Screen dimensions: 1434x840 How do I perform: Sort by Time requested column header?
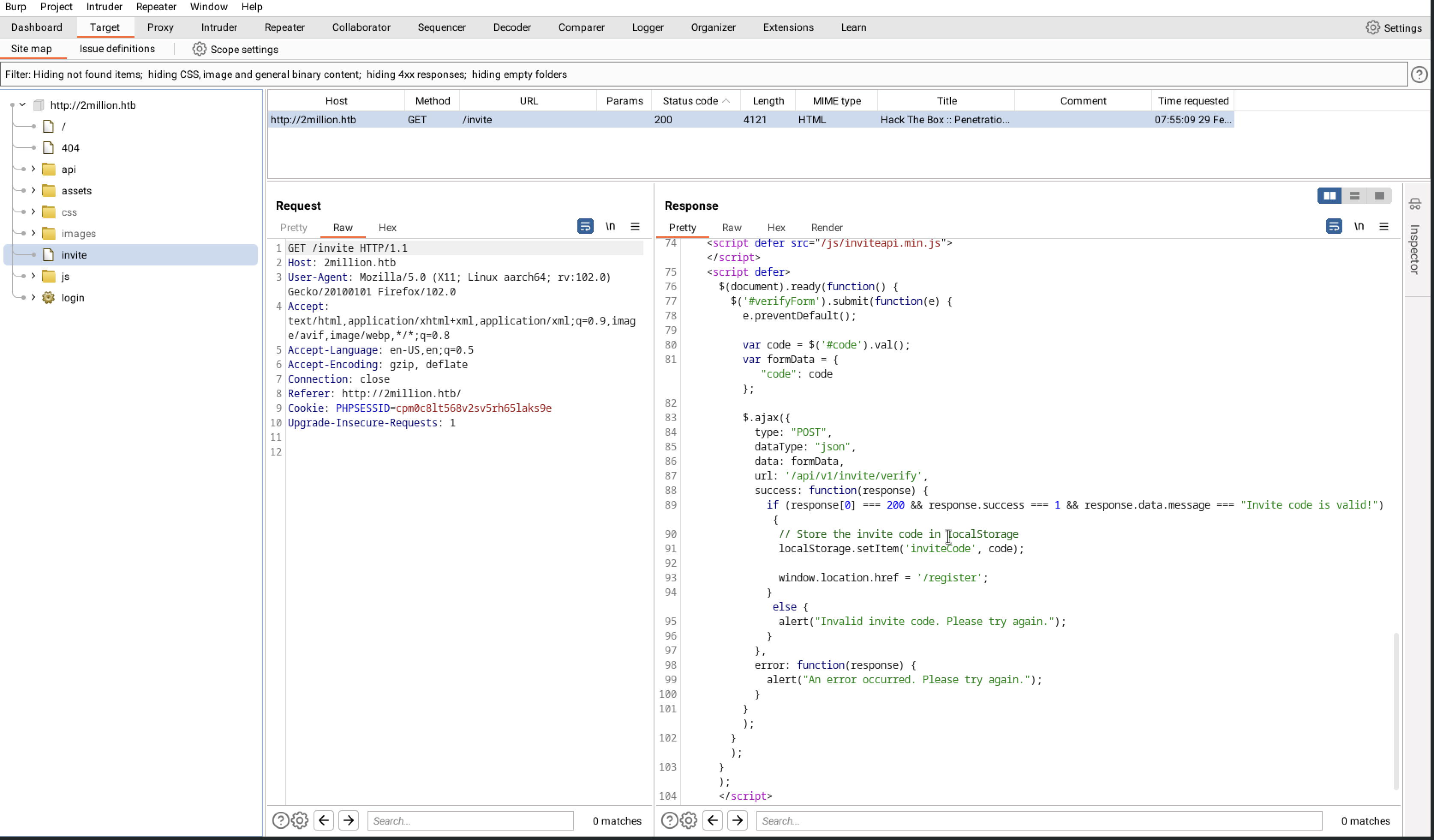pos(1193,101)
